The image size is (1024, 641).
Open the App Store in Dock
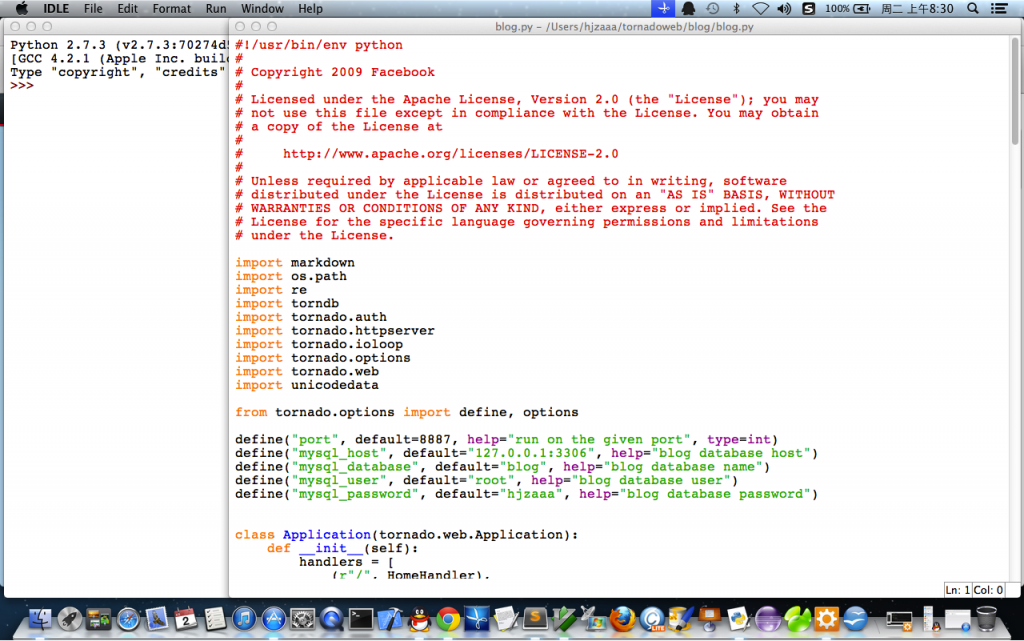point(273,619)
